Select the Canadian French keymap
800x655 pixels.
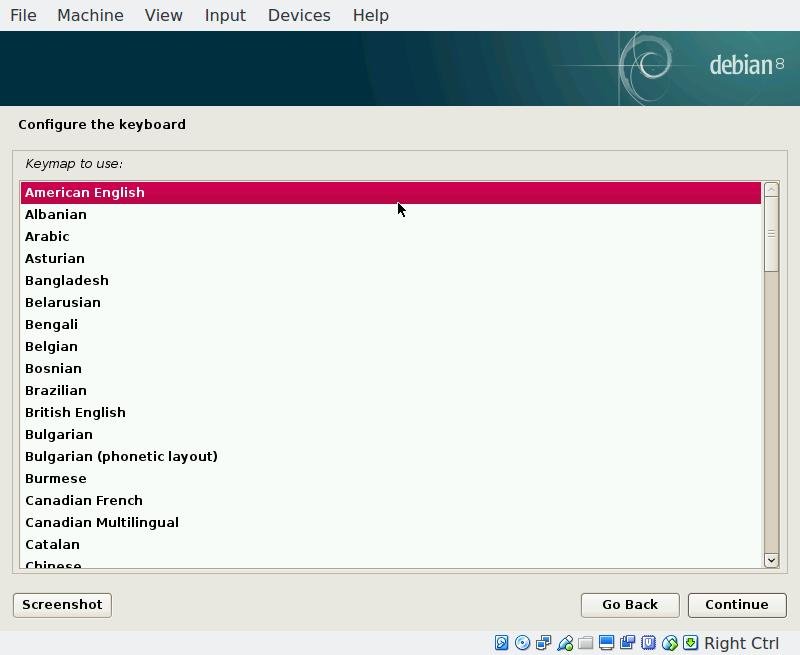(x=391, y=500)
